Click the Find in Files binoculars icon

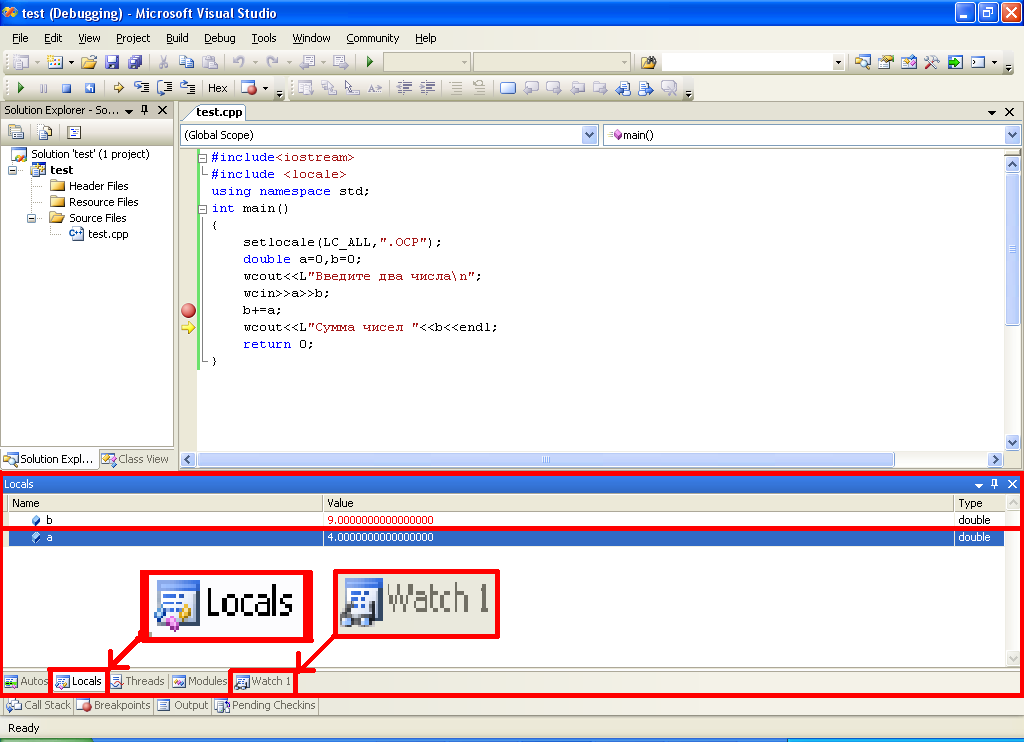click(648, 62)
